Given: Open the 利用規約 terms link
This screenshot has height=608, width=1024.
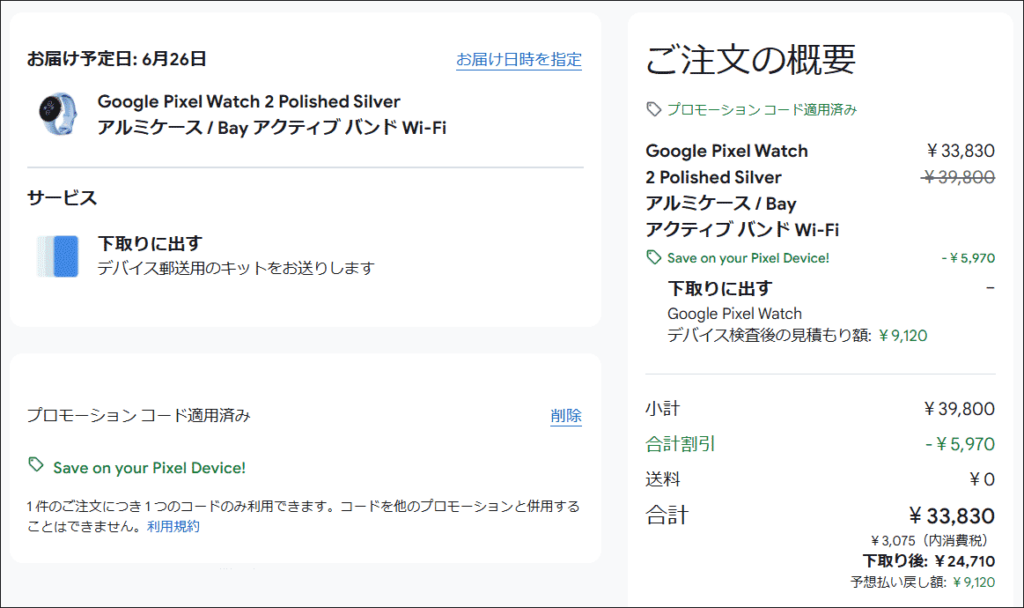Looking at the screenshot, I should pos(173,526).
